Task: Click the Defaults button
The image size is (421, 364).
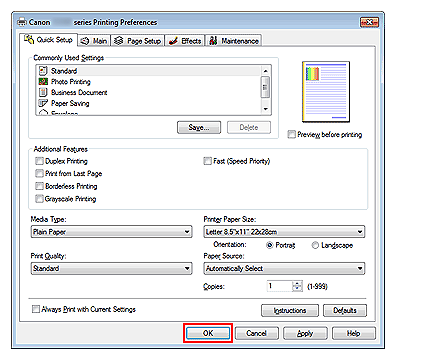Action: point(345,310)
